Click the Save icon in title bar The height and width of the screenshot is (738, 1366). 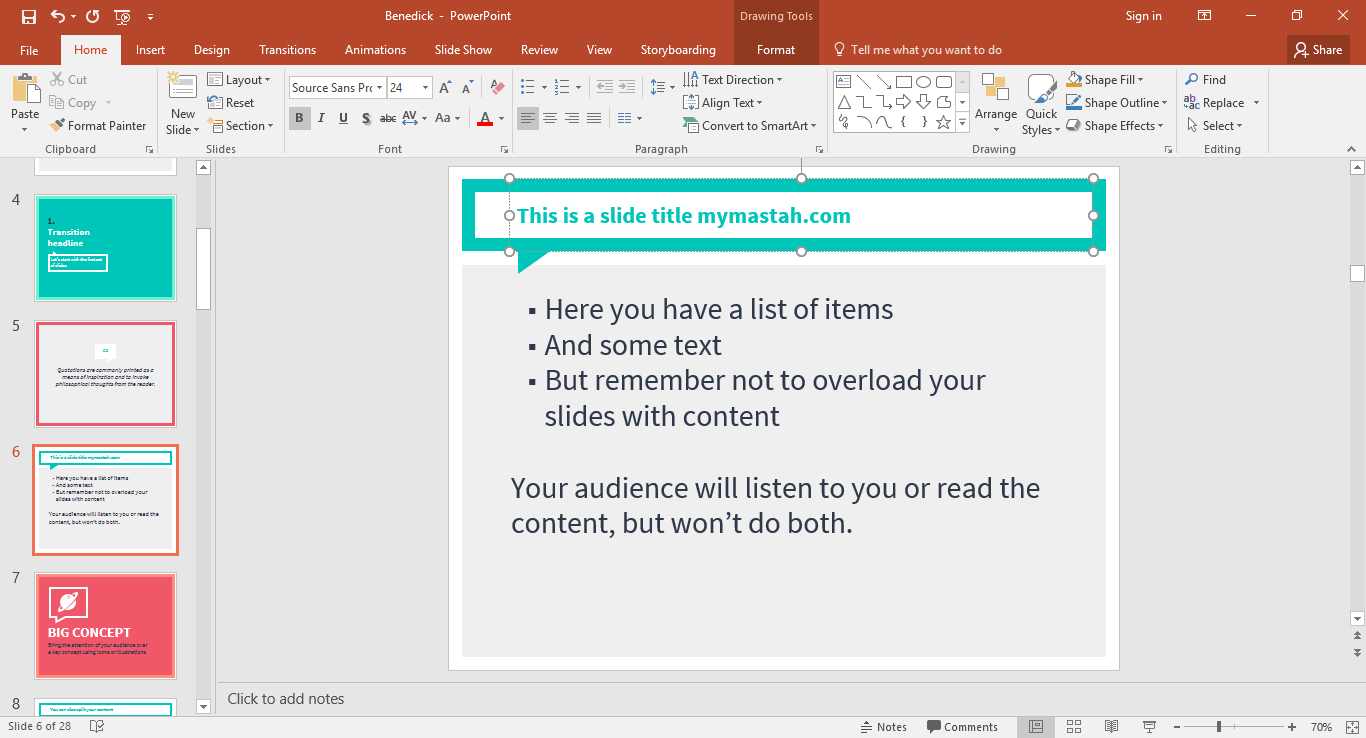pyautogui.click(x=28, y=16)
